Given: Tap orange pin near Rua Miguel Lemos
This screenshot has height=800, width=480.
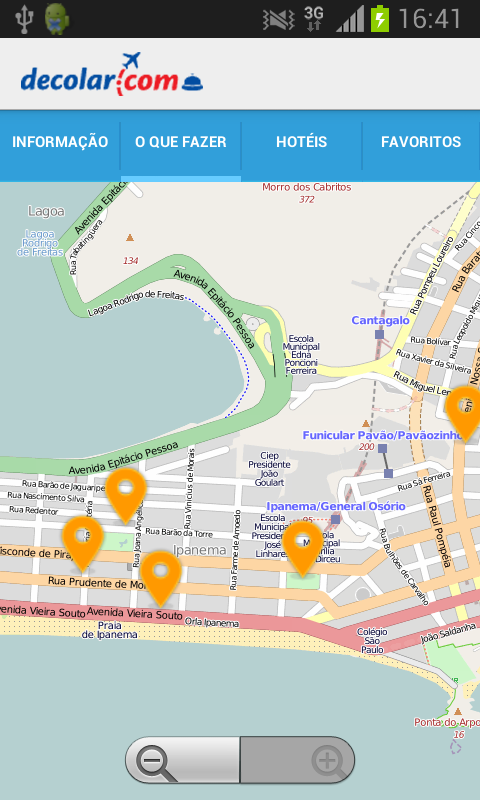Looking at the screenshot, I should 465,413.
